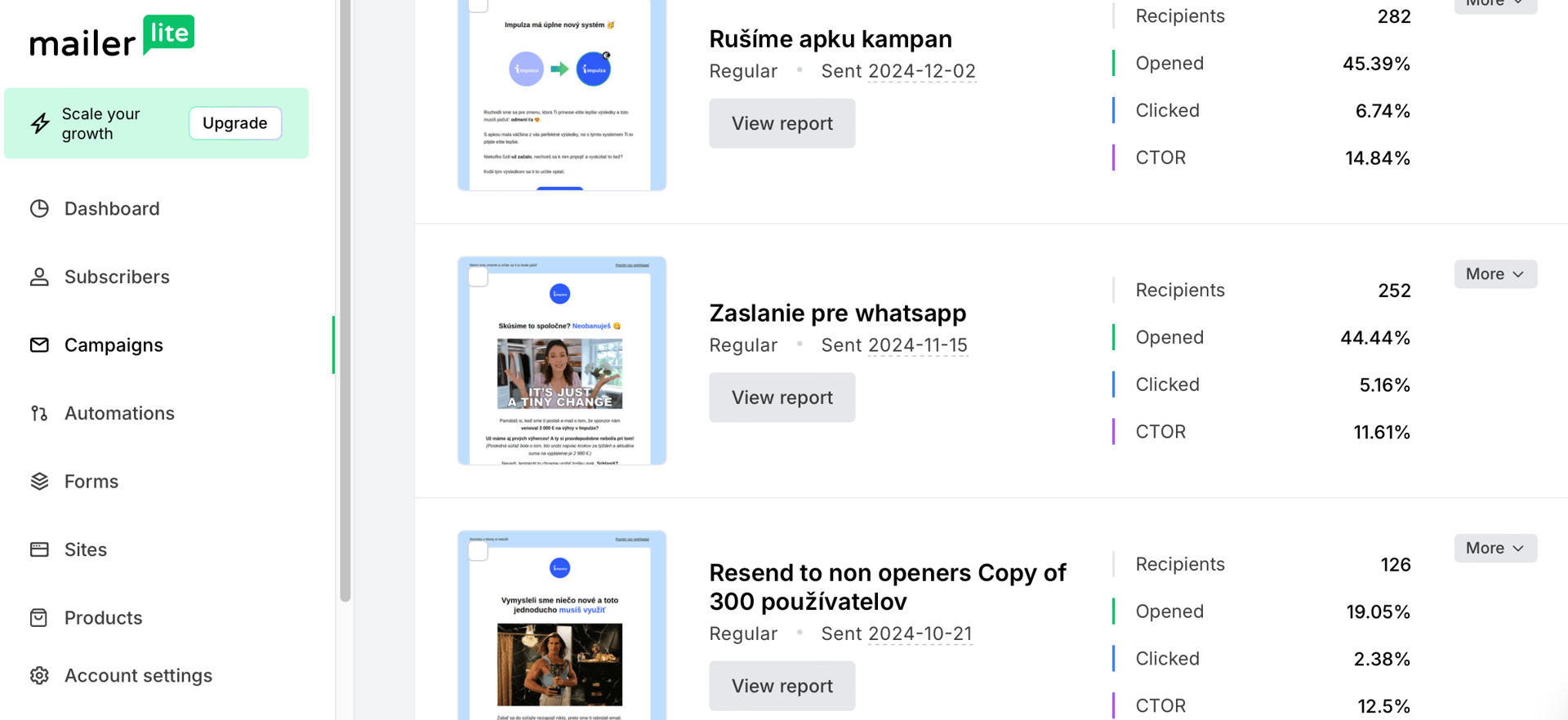Open the Zaslanie pre whatsapp email thumbnail
Screen dimensions: 1568x720
(562, 361)
